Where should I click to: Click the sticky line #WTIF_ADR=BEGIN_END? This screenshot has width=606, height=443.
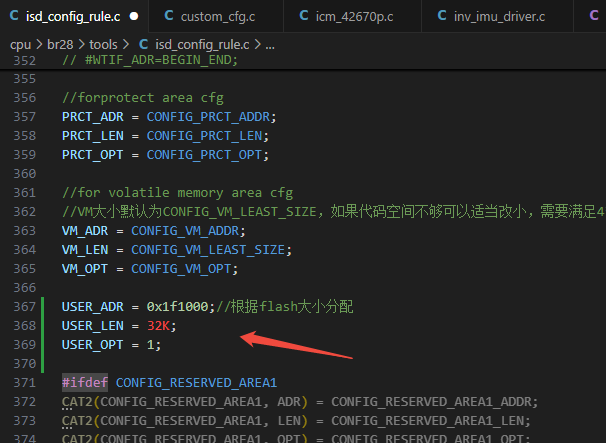(x=150, y=60)
